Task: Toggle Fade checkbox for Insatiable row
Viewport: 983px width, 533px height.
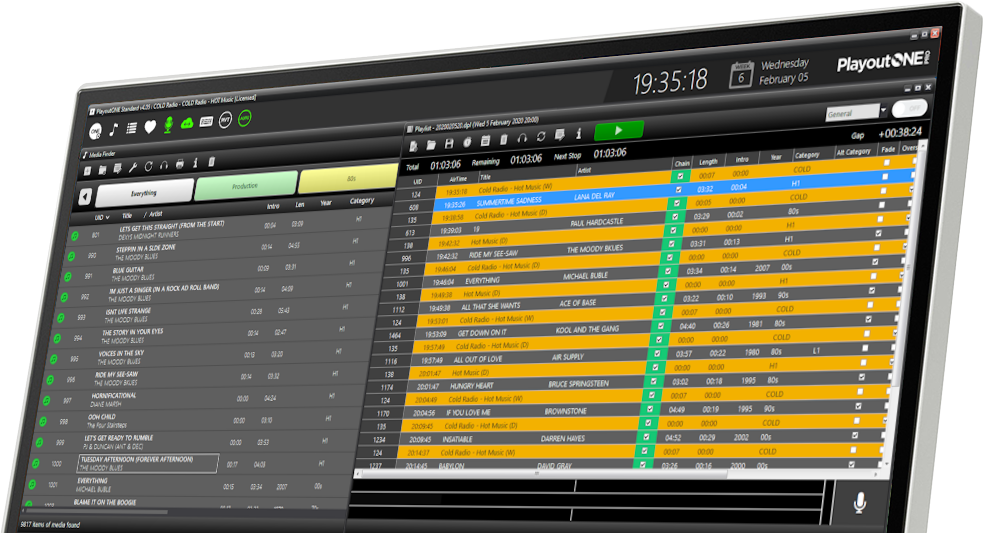Action: (855, 435)
